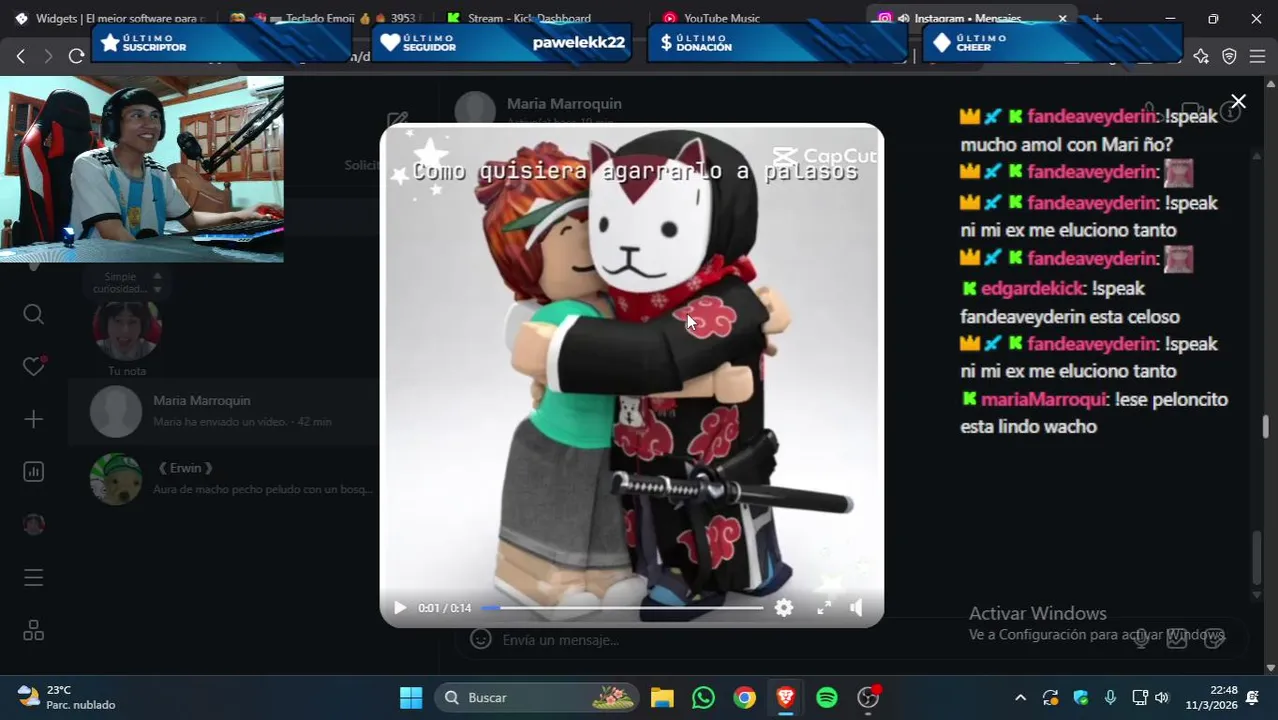Open the Windows notification bell

pos(1253,697)
